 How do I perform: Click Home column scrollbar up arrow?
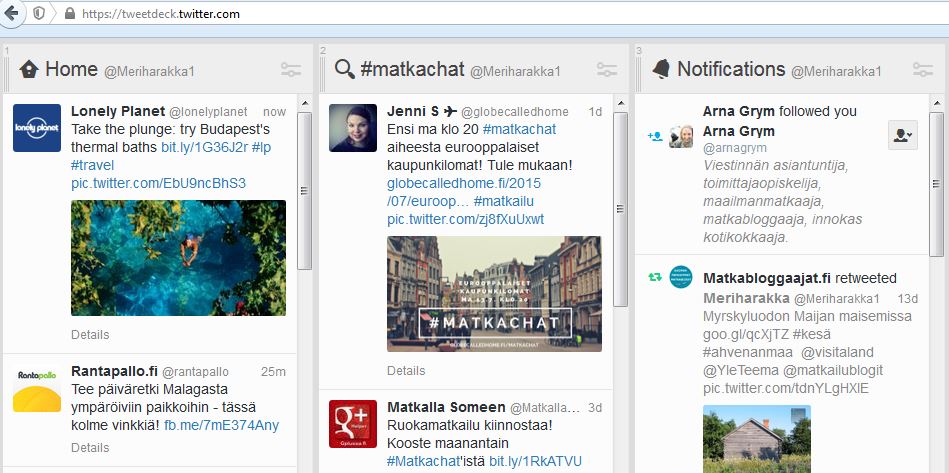pos(304,103)
